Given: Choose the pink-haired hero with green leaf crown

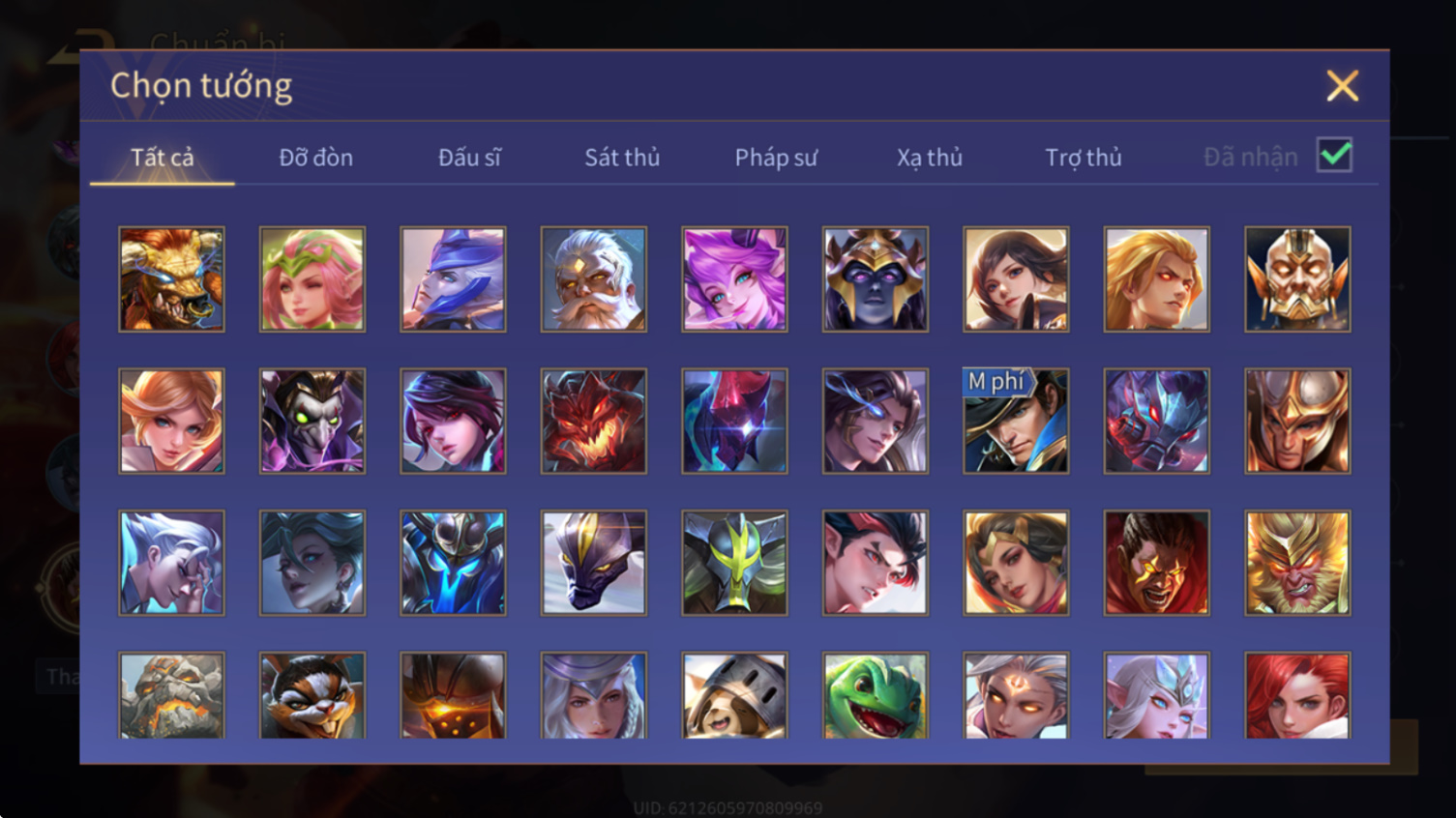Looking at the screenshot, I should coord(312,279).
